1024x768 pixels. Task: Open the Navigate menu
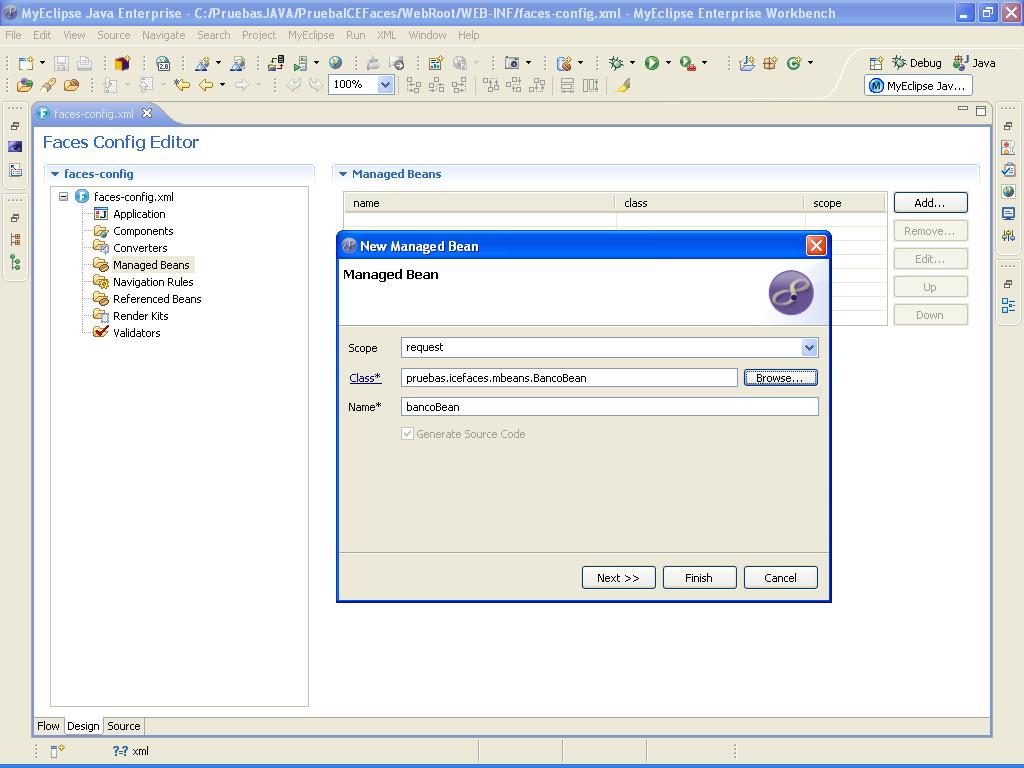[x=164, y=35]
